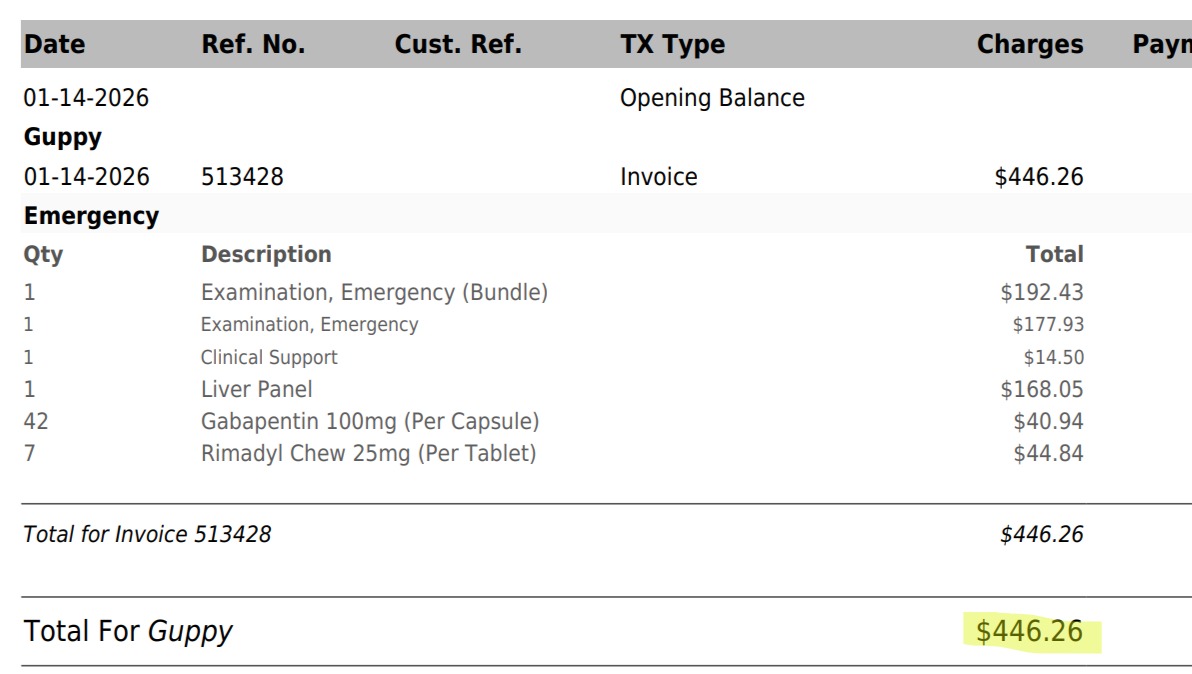Click the Emergency section heading
Viewport: 1192px width, 674px height.
(91, 216)
